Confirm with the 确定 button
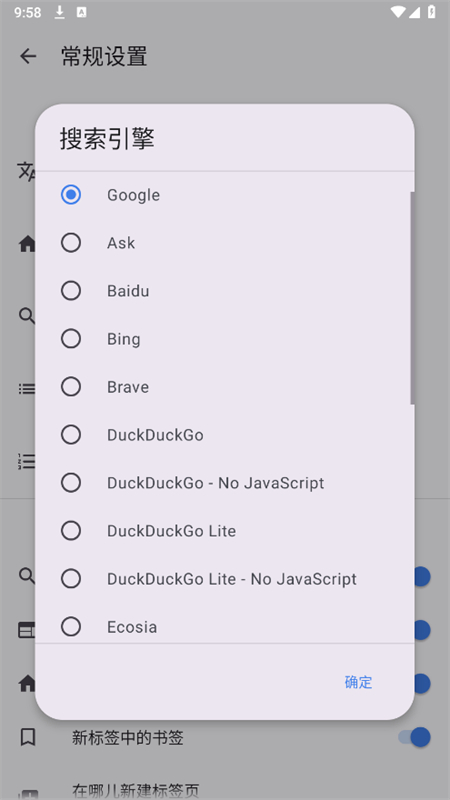Screen dimensions: 450x800 (x=358, y=682)
